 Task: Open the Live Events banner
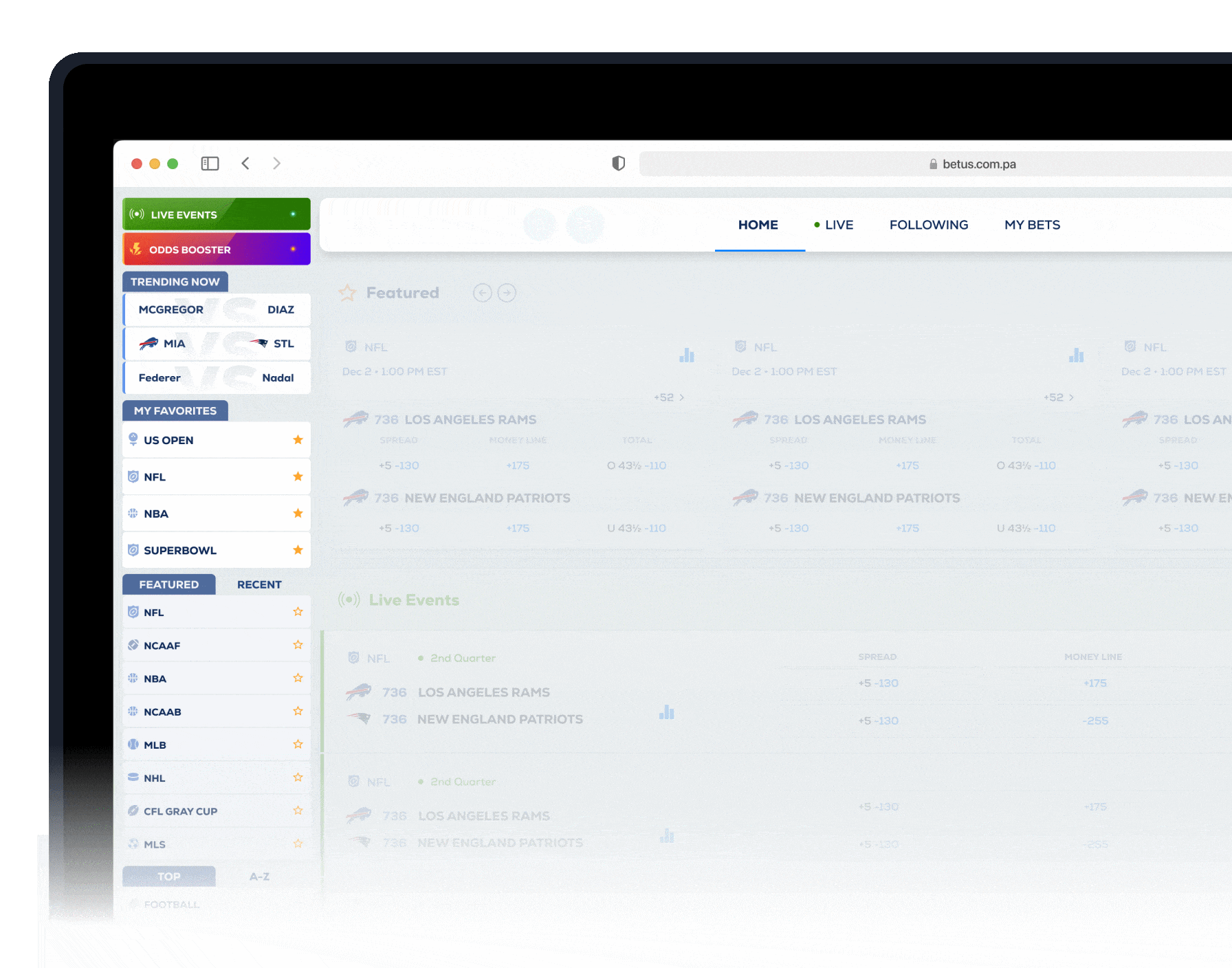(217, 214)
